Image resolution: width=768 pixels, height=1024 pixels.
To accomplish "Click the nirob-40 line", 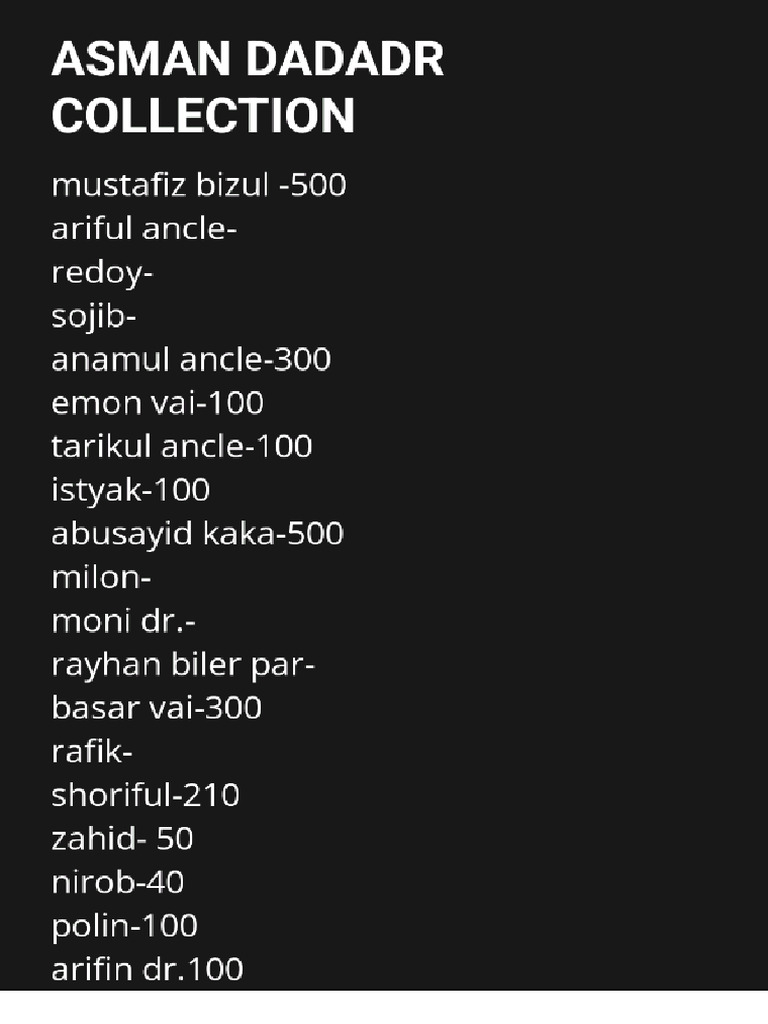I will pyautogui.click(x=118, y=882).
